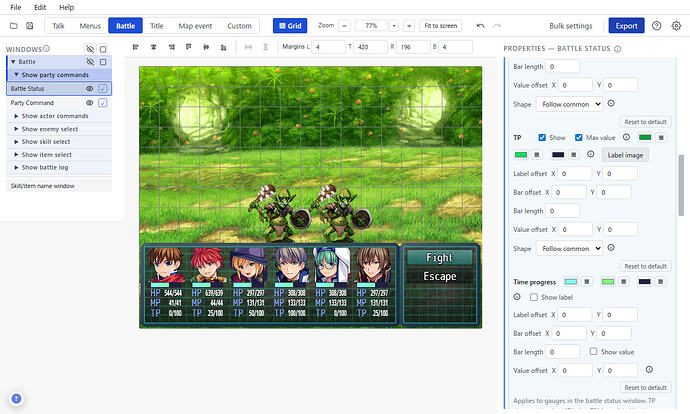
Task: Switch to the Menus tab
Action: 90,26
